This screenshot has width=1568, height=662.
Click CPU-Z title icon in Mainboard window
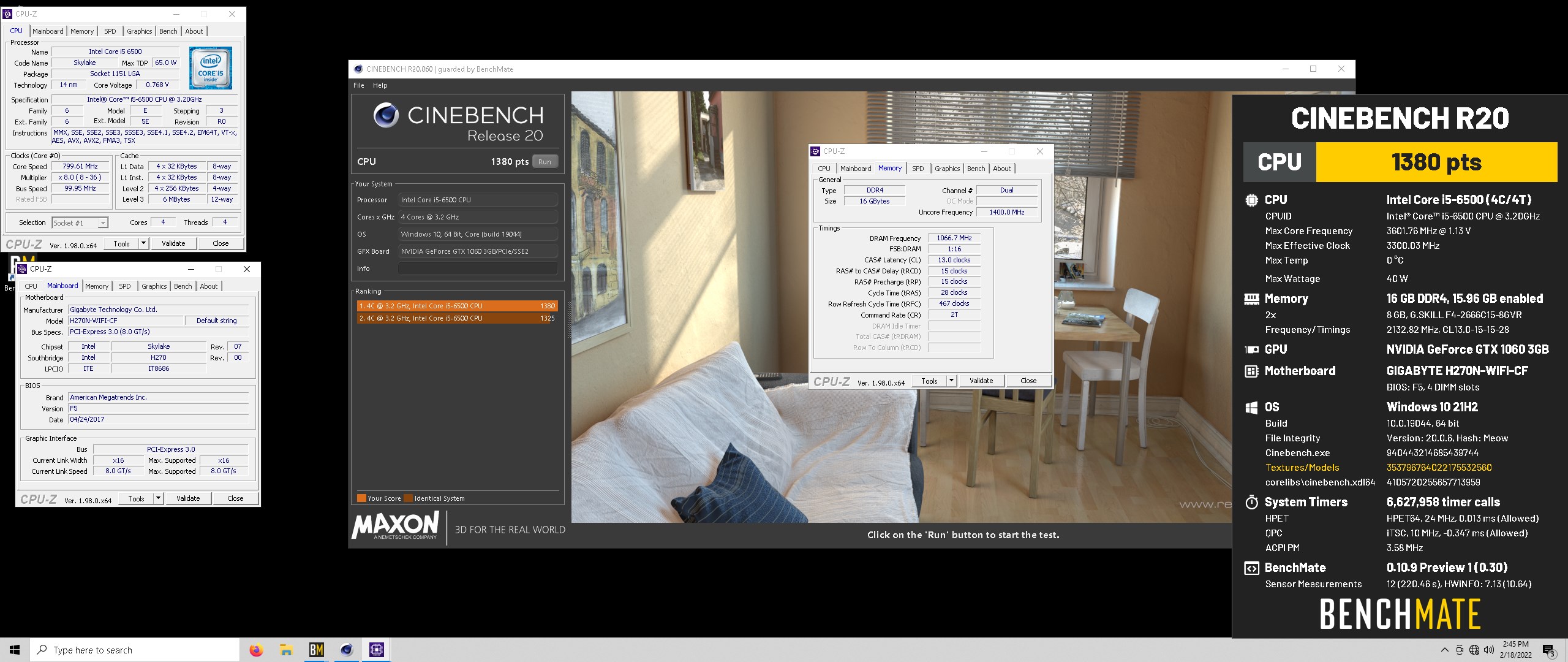(21, 269)
